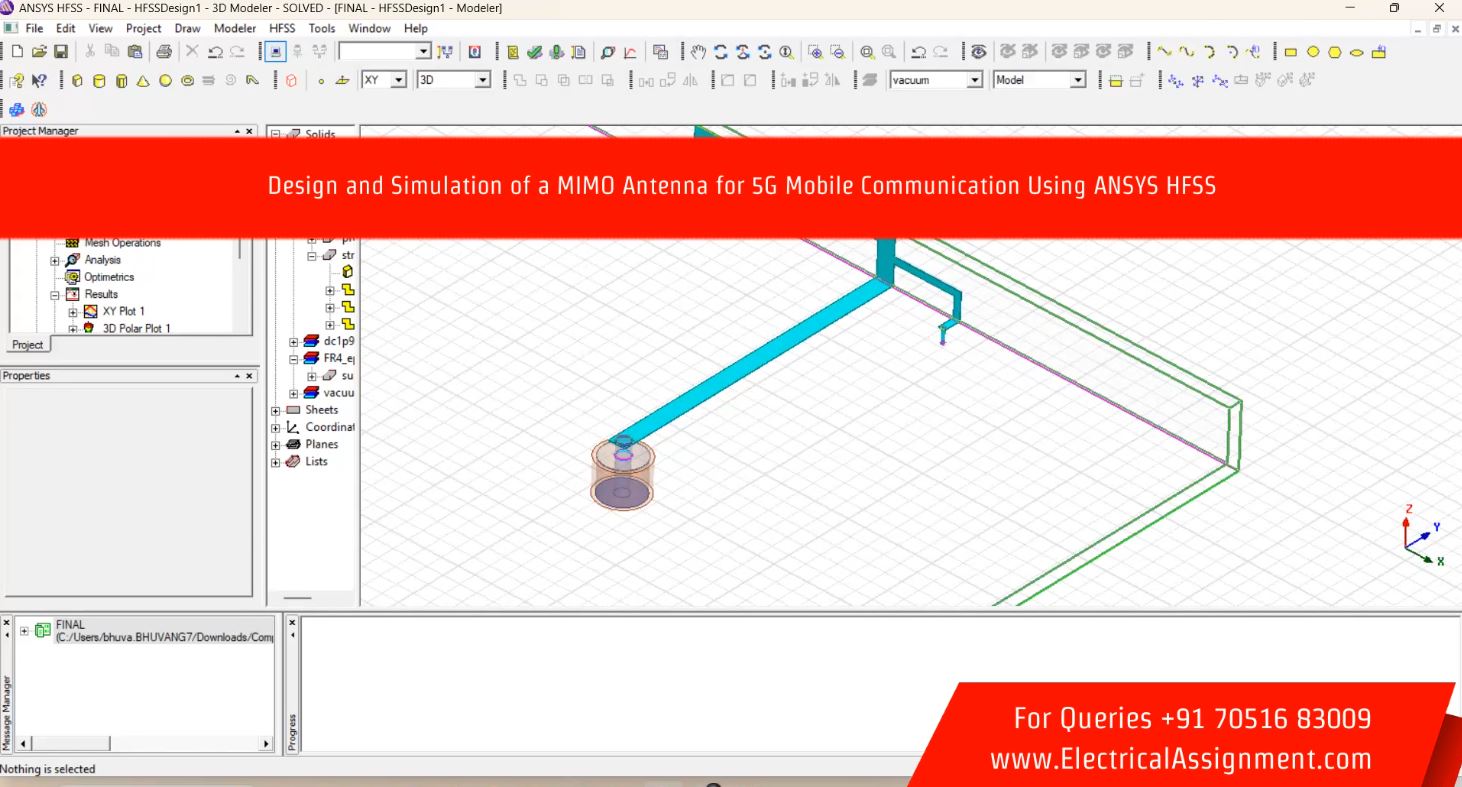
Task: Toggle the highlighted select mode button
Action: (276, 52)
